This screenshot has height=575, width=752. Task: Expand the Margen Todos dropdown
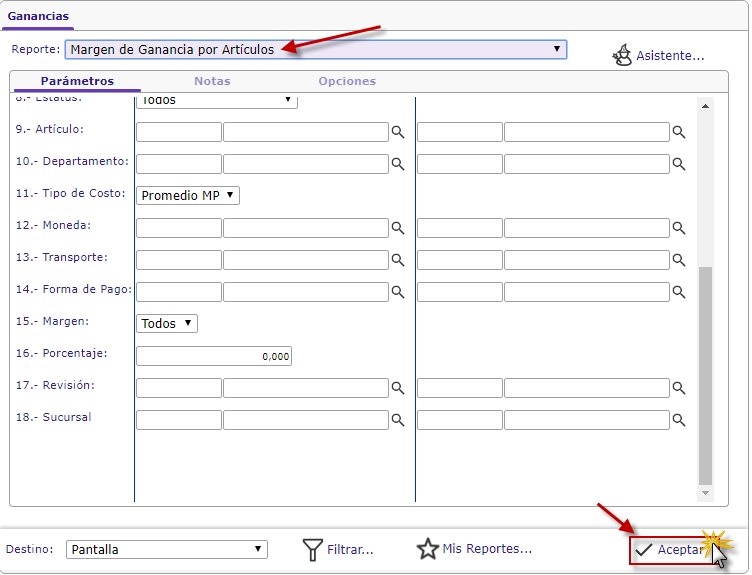click(x=167, y=323)
